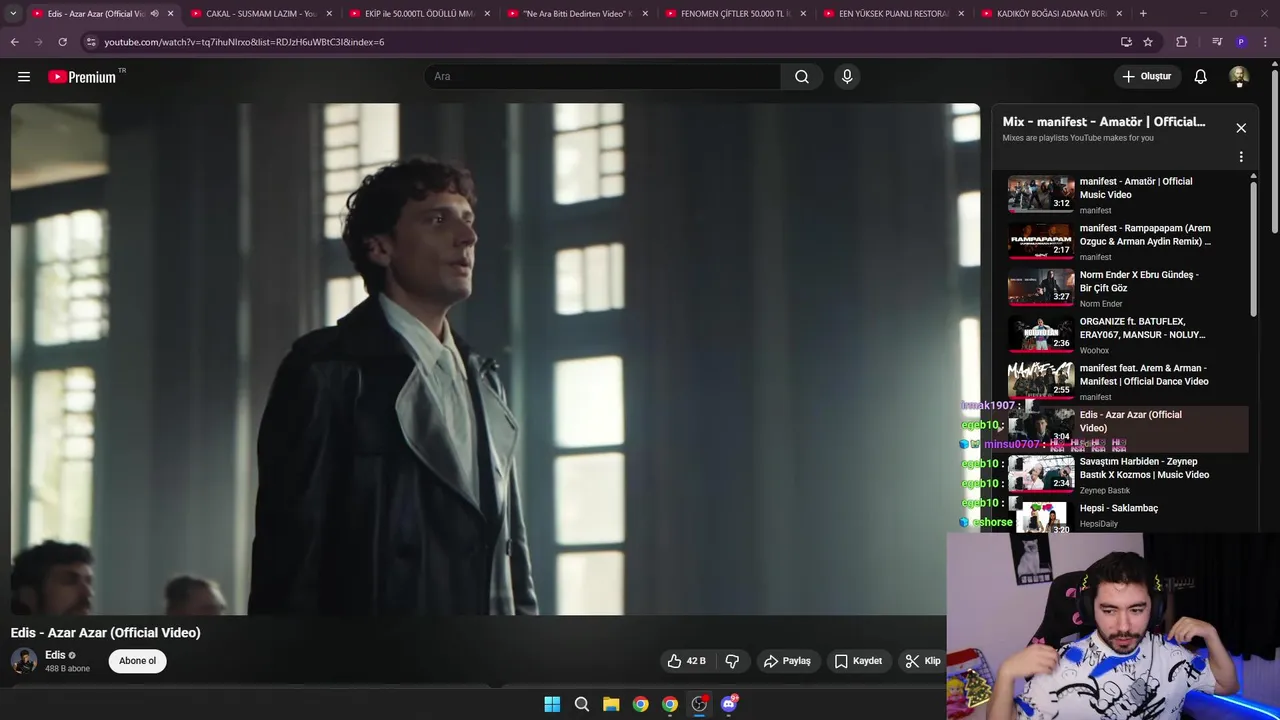Open the YouTube hamburger guide menu
Screen dimensions: 1280x720
[24, 76]
